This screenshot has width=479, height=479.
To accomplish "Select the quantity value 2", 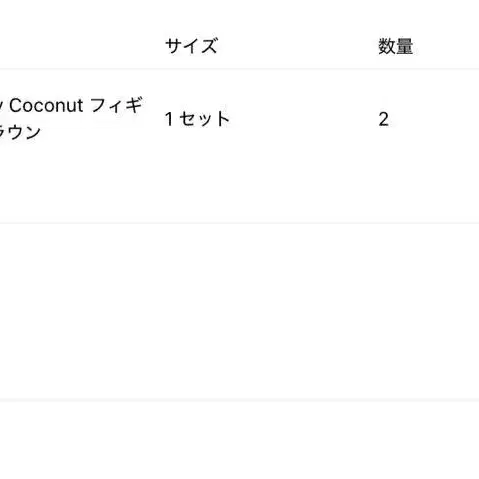I will pos(384,119).
